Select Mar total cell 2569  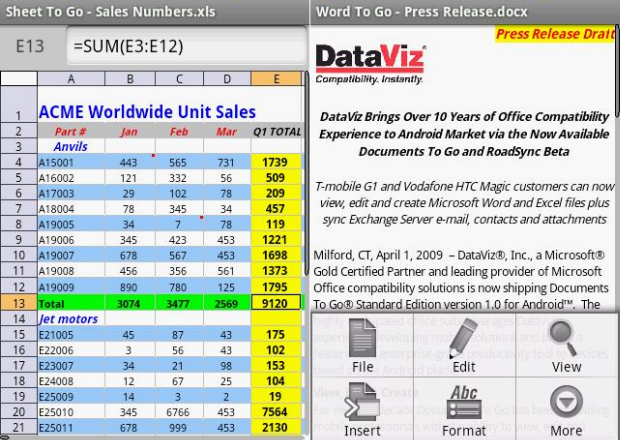pos(227,303)
